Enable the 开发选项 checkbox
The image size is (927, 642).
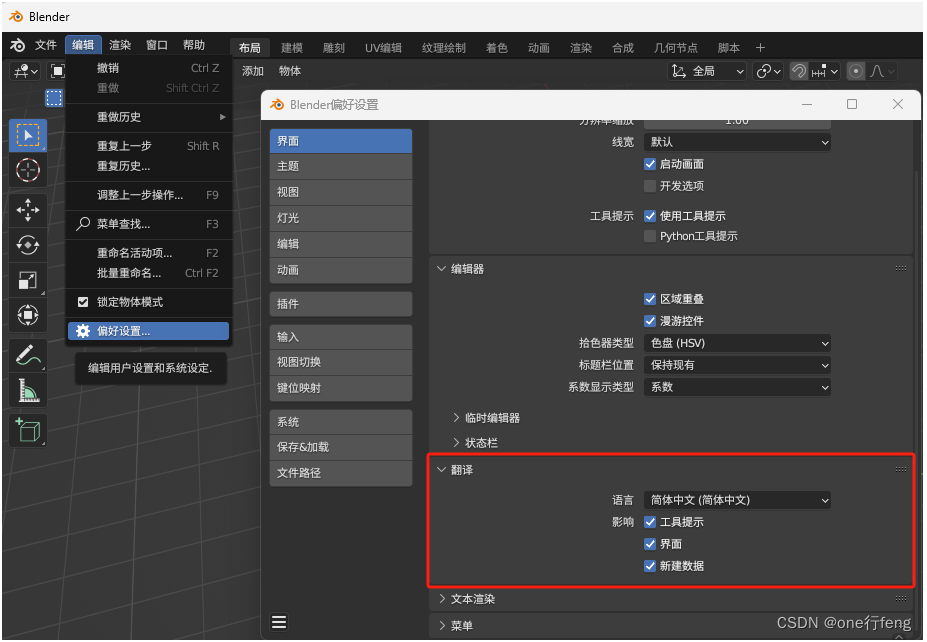pos(650,186)
